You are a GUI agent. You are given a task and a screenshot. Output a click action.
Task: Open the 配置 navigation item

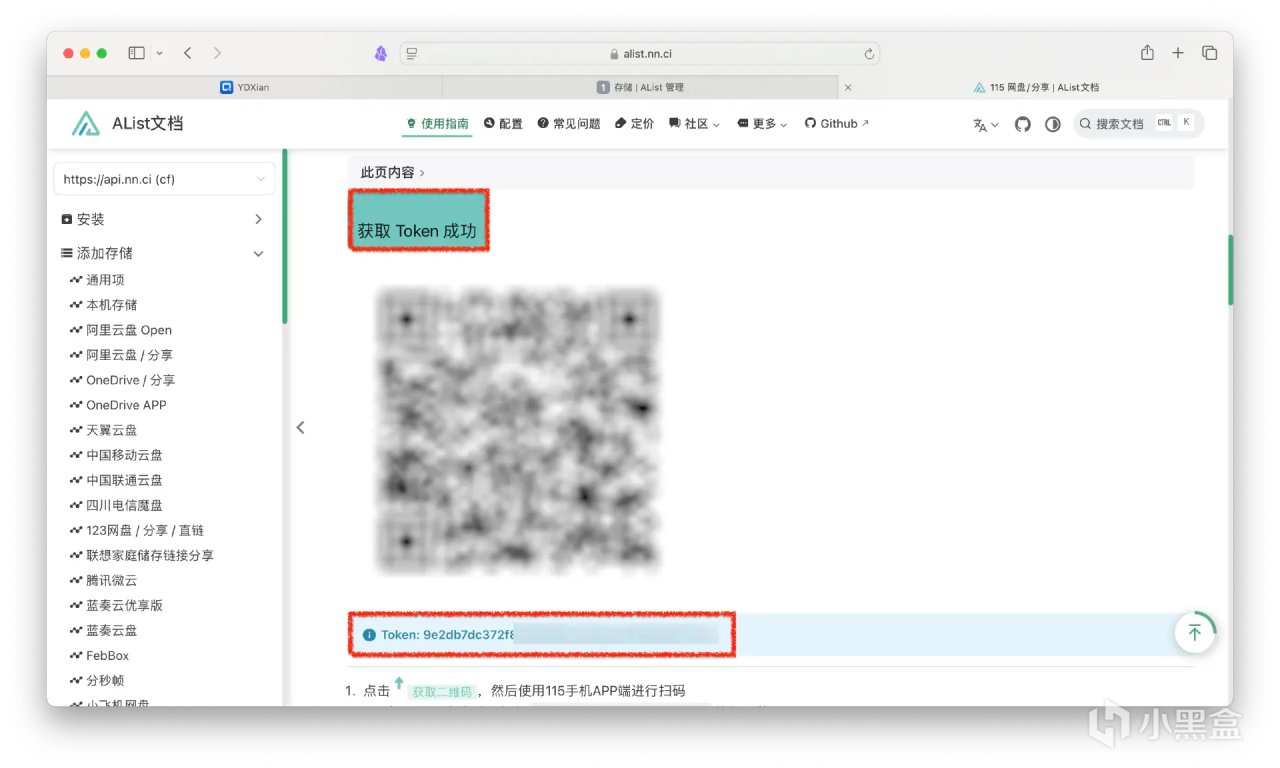(503, 124)
